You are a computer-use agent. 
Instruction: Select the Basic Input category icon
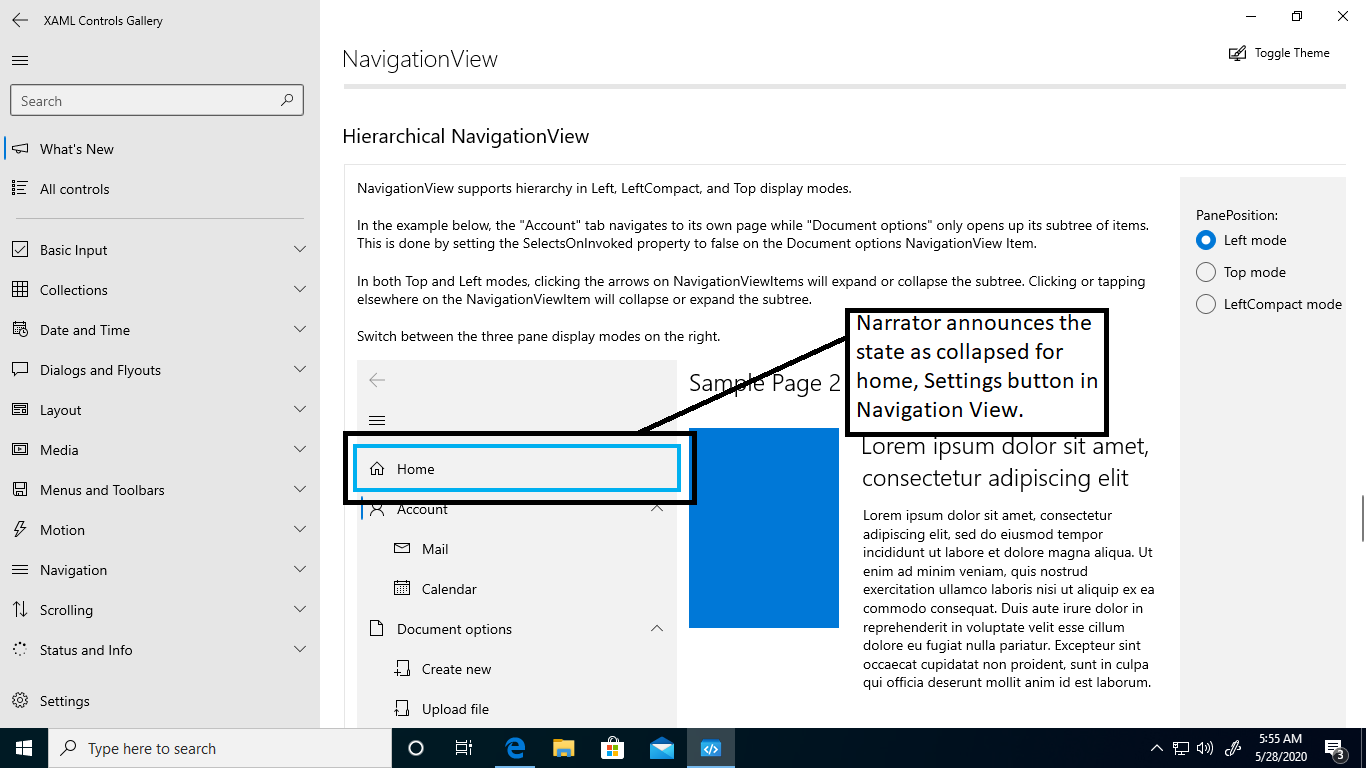22,249
